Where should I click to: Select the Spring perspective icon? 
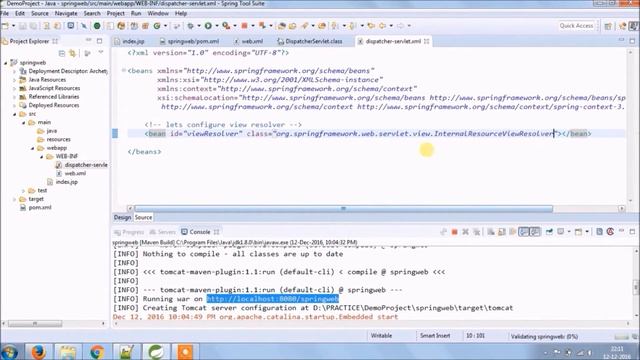pos(633,26)
